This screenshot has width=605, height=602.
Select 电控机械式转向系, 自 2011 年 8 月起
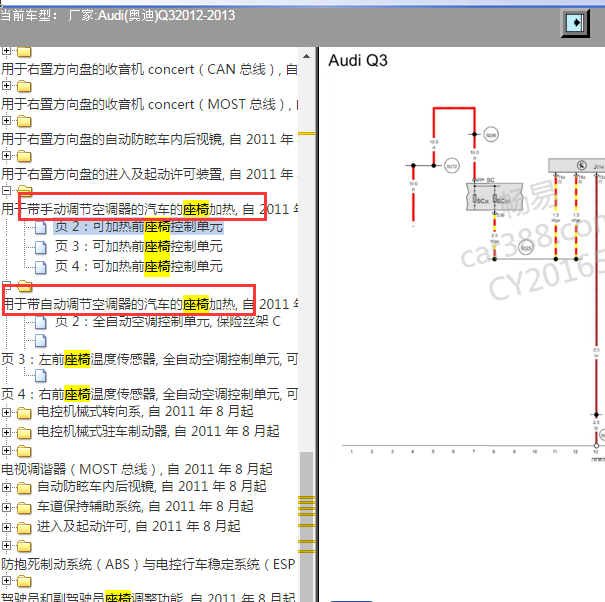[x=145, y=411]
